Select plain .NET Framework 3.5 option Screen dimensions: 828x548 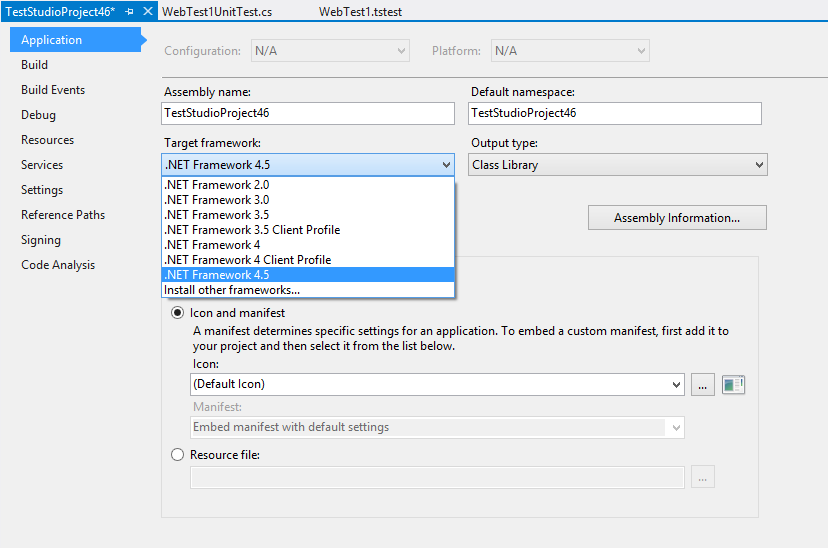coord(308,215)
